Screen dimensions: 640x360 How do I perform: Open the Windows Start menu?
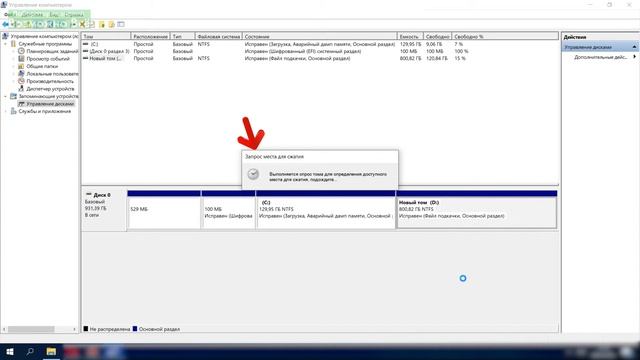pyautogui.click(x=10, y=351)
